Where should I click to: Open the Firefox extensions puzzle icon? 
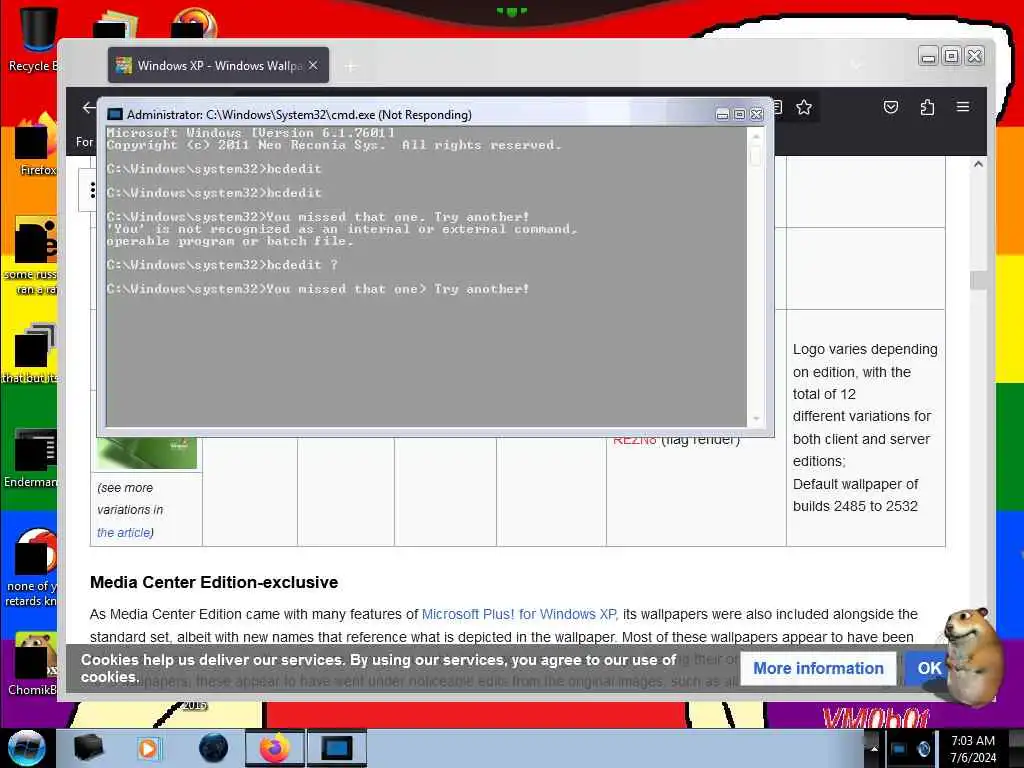click(x=927, y=107)
